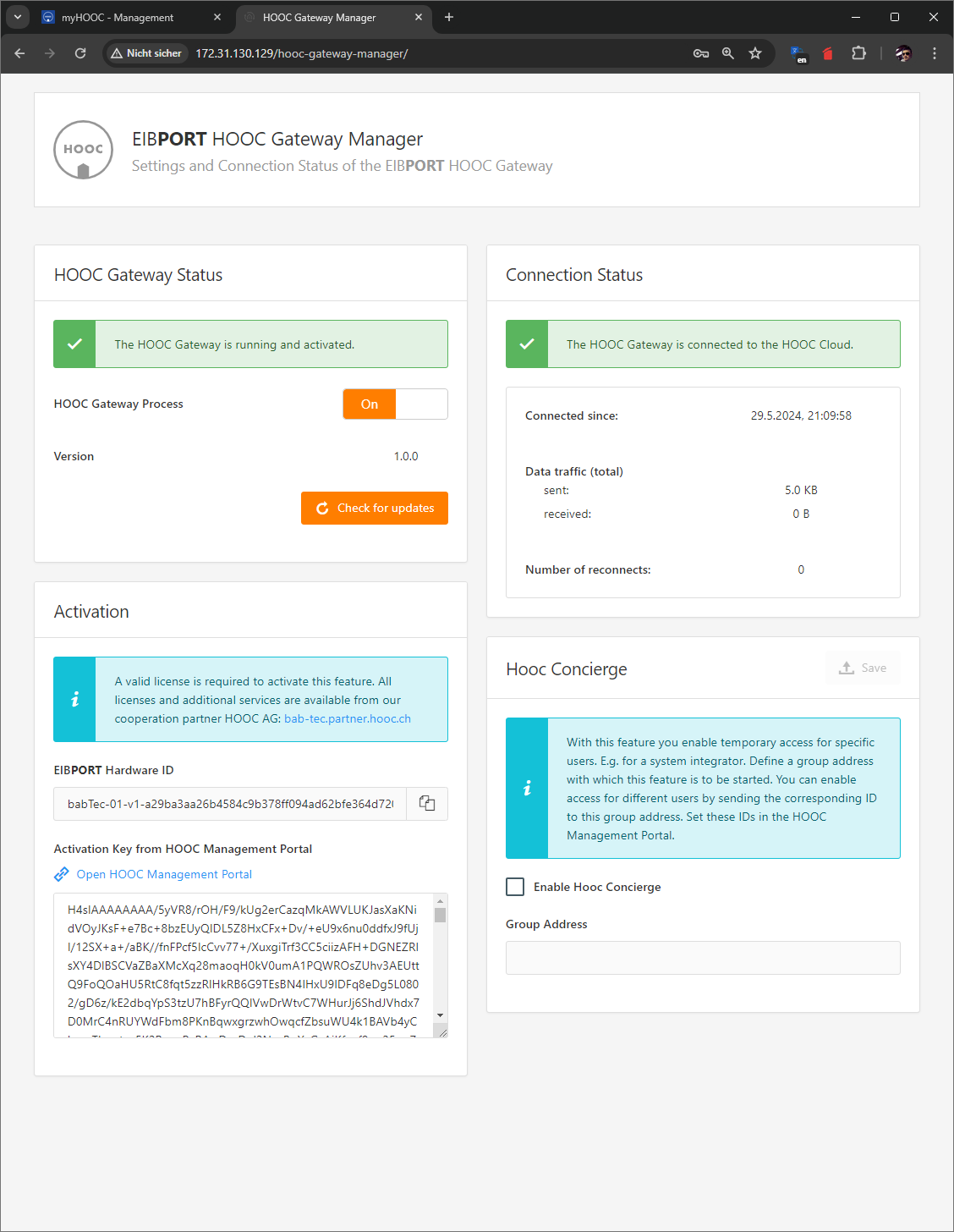This screenshot has width=954, height=1232.
Task: Check the Enable Hooc Concierge checkbox
Action: (x=515, y=886)
